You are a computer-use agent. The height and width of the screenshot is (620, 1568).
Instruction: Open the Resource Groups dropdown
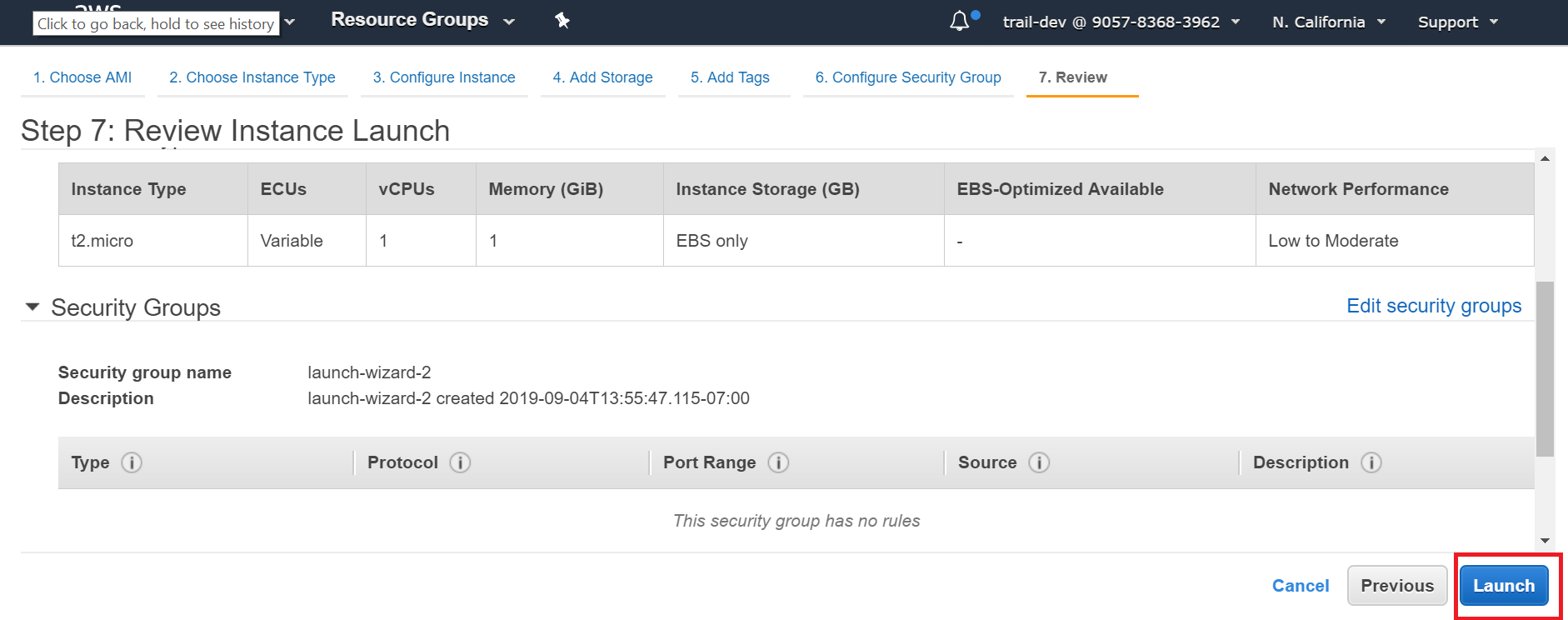coord(422,20)
